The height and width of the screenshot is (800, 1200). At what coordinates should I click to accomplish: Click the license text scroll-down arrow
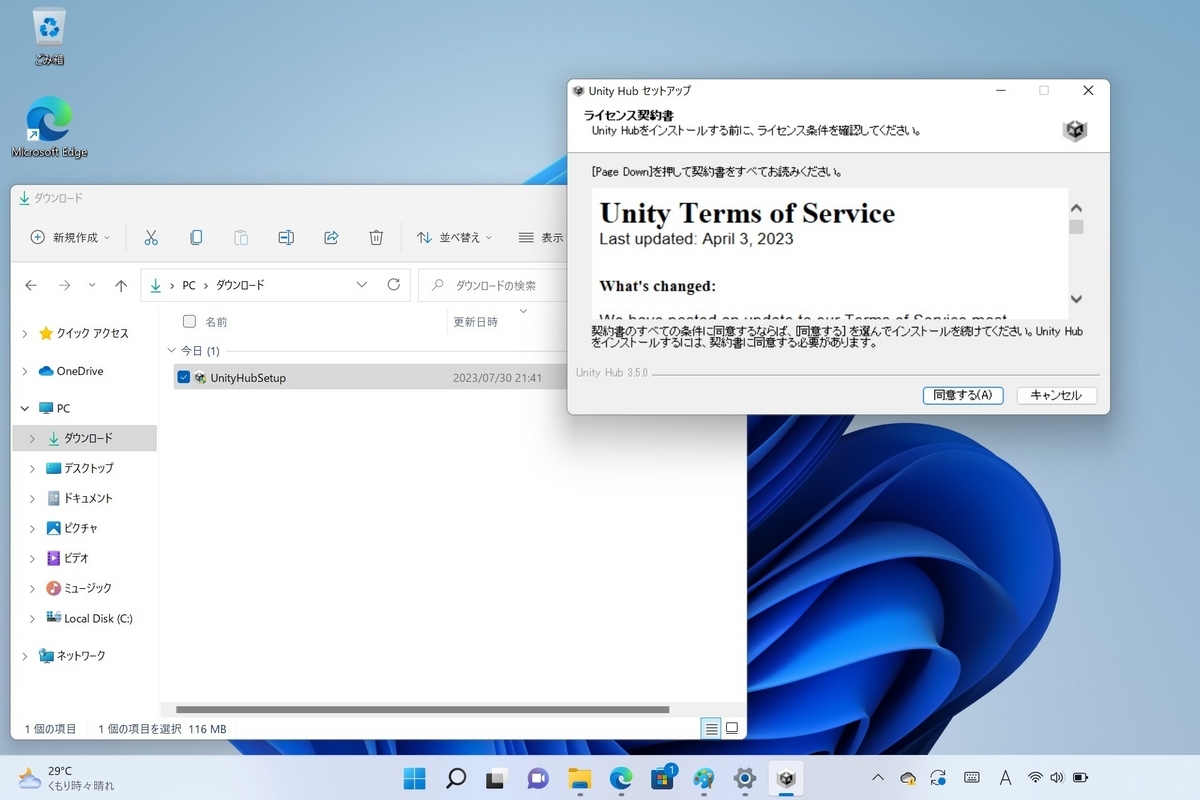pyautogui.click(x=1076, y=299)
